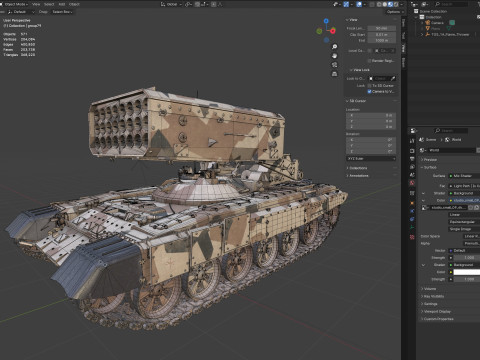Expand the Viewport Display panel
The width and height of the screenshot is (480, 360).
coord(437,311)
